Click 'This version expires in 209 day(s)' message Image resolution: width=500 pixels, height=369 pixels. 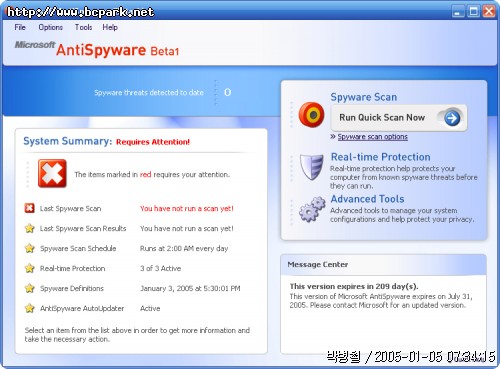tap(354, 286)
